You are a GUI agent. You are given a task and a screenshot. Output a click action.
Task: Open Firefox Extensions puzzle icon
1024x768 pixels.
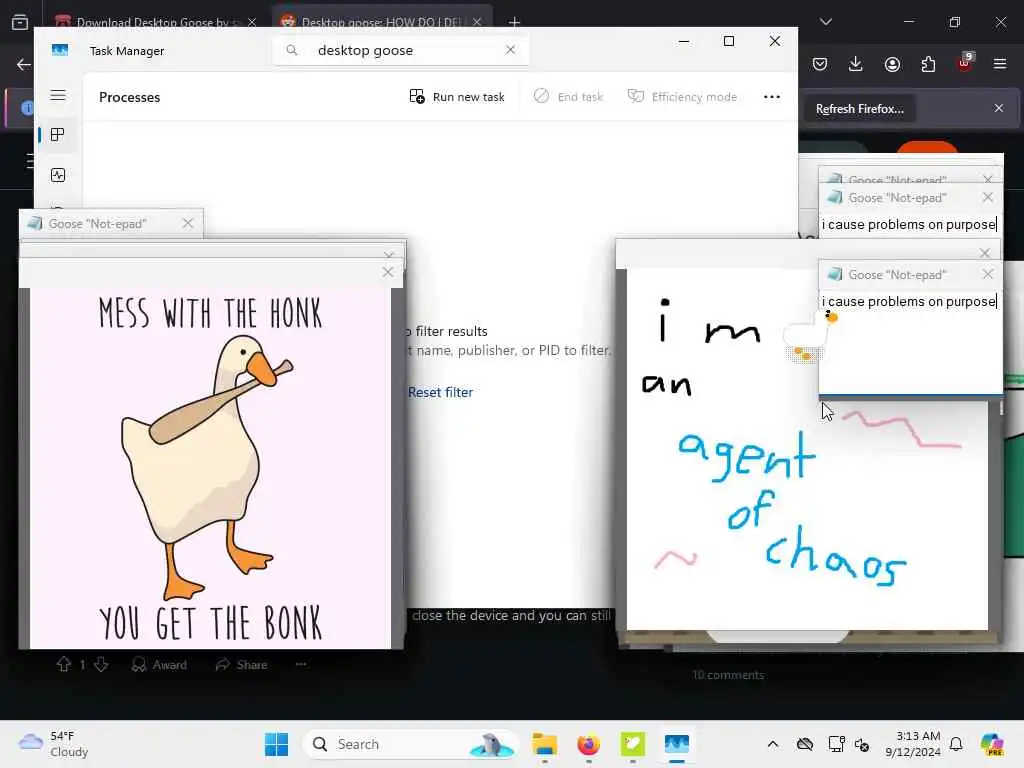coord(928,64)
